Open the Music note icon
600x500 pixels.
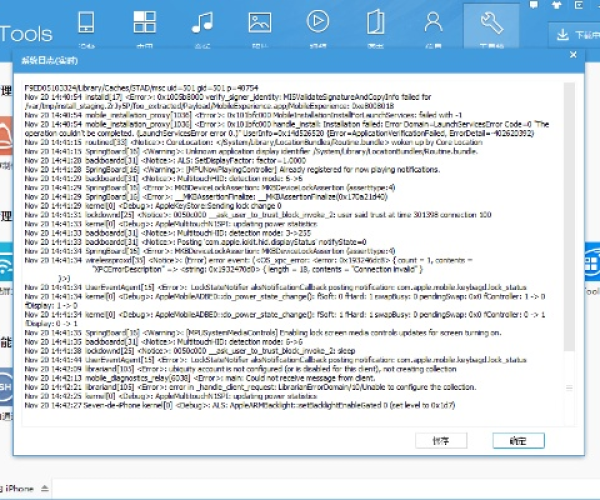(202, 24)
